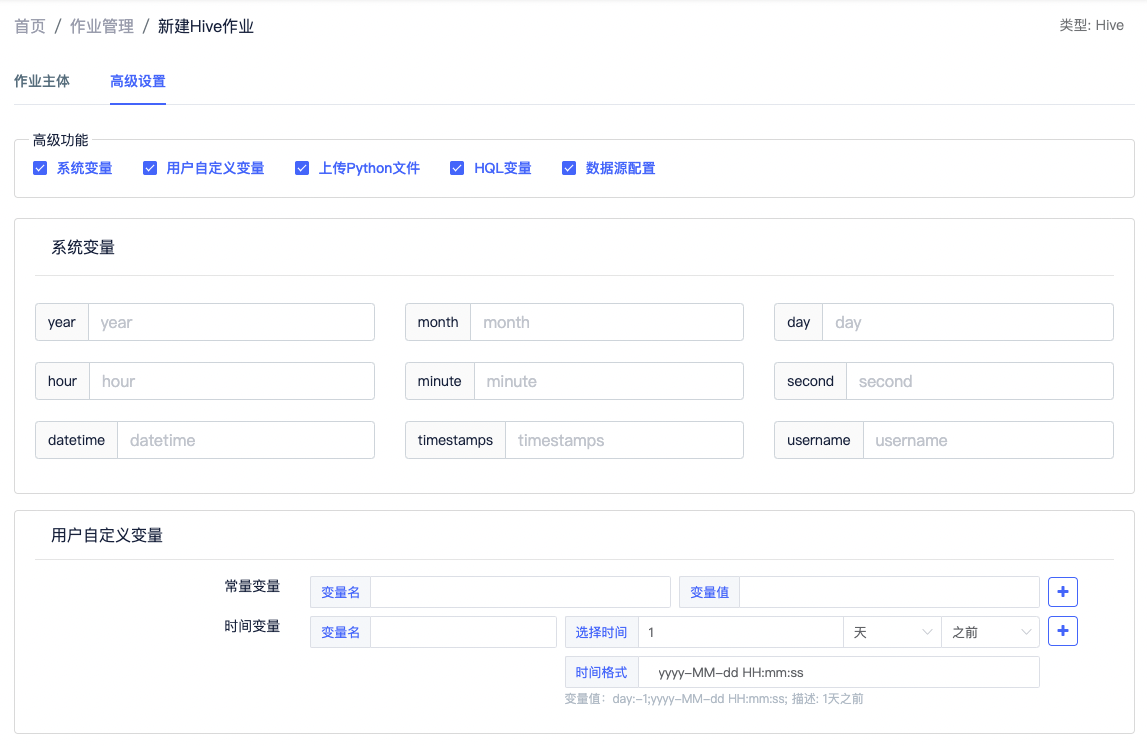Click the 用户自定义变量 section heading
Image resolution: width=1147 pixels, height=746 pixels.
pos(107,535)
